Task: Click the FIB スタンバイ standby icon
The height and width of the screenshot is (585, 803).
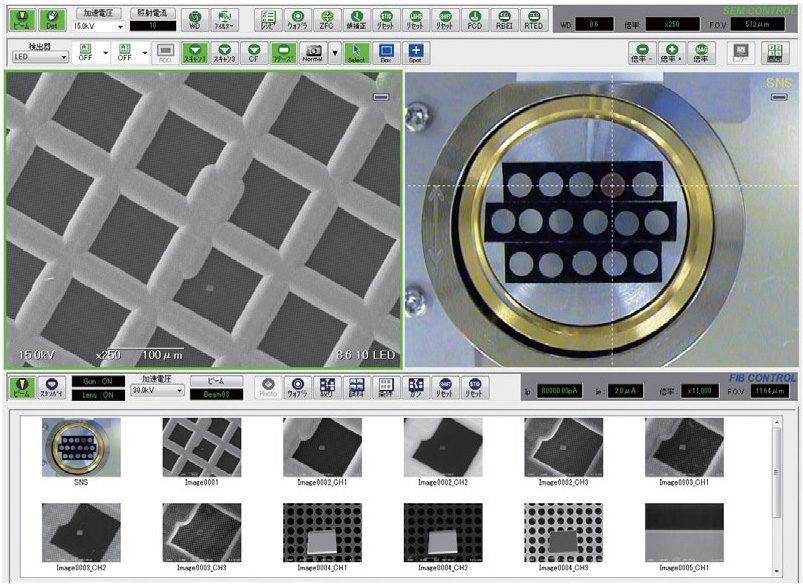Action: [52, 389]
